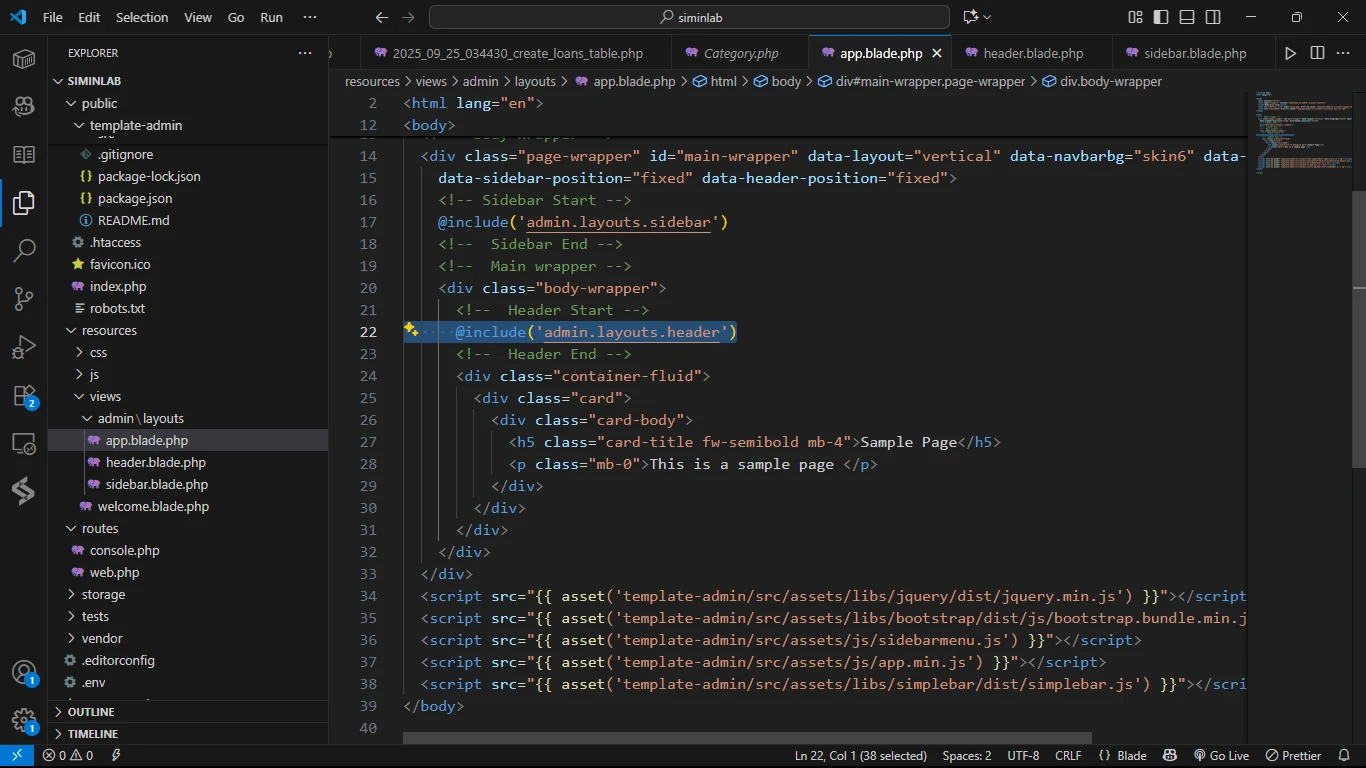Click the CRLF line ending selector

pyautogui.click(x=1068, y=756)
